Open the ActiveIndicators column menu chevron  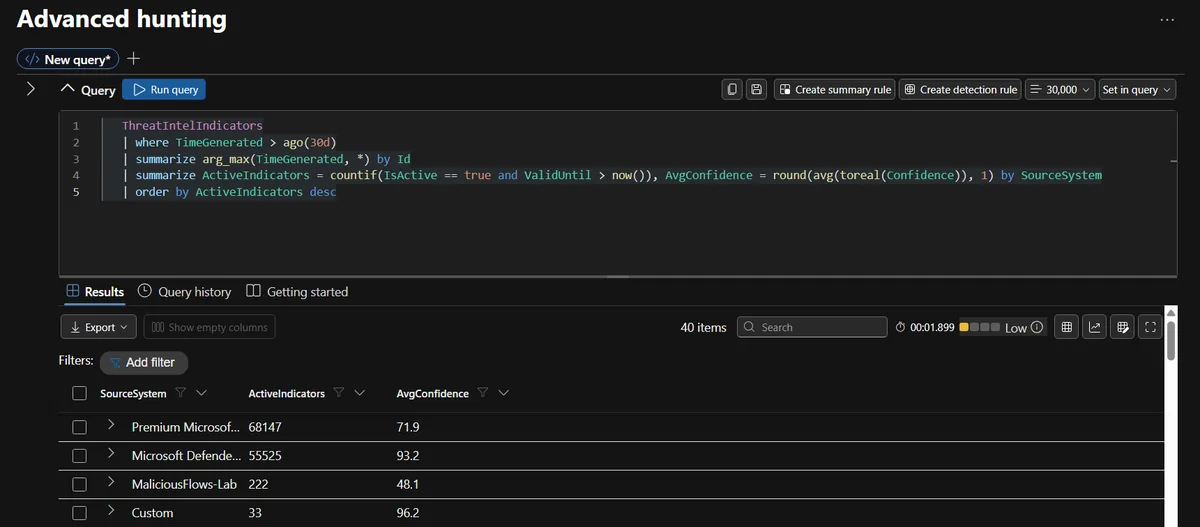[x=360, y=393]
